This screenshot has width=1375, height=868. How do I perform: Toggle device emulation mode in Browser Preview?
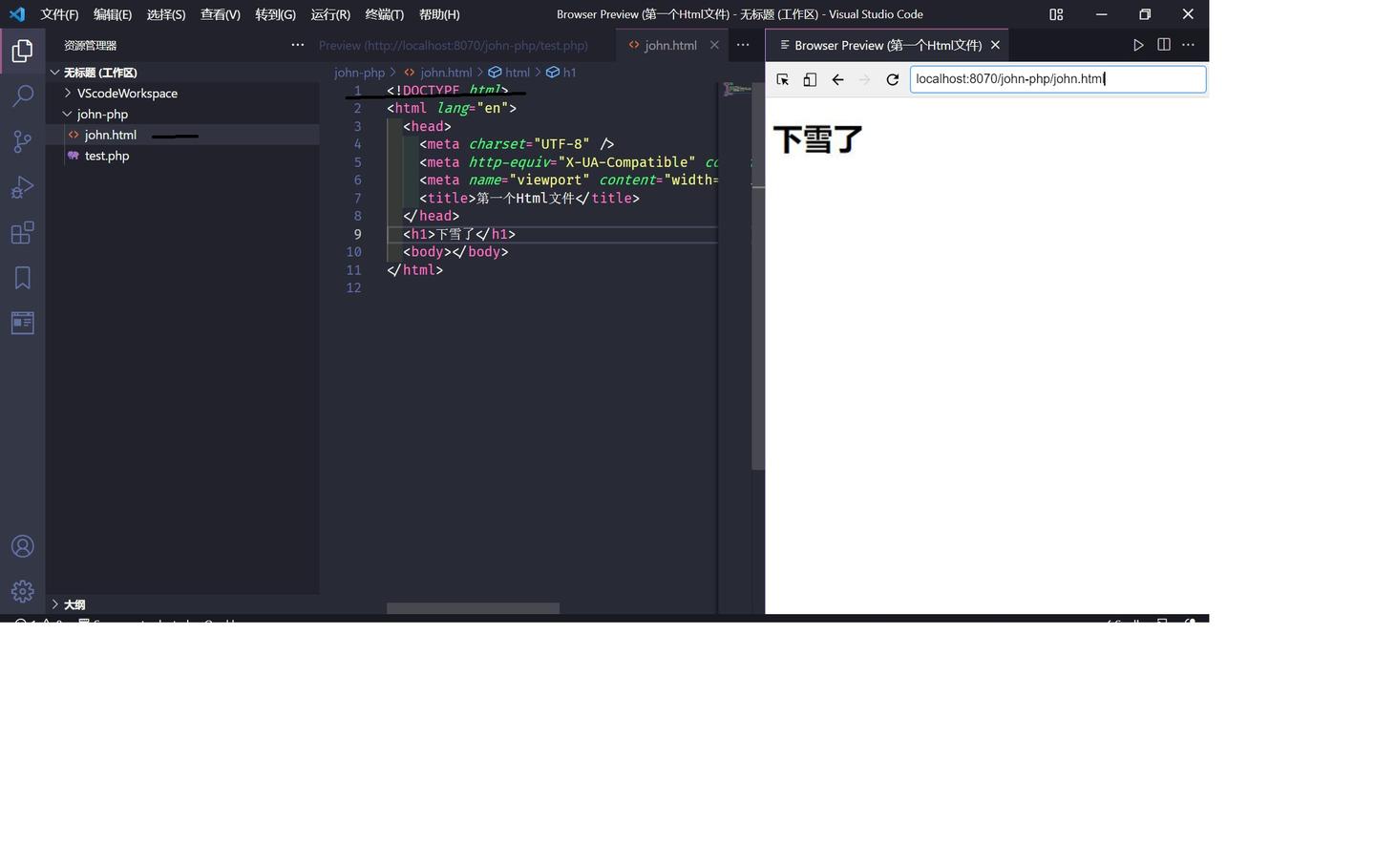pos(809,79)
